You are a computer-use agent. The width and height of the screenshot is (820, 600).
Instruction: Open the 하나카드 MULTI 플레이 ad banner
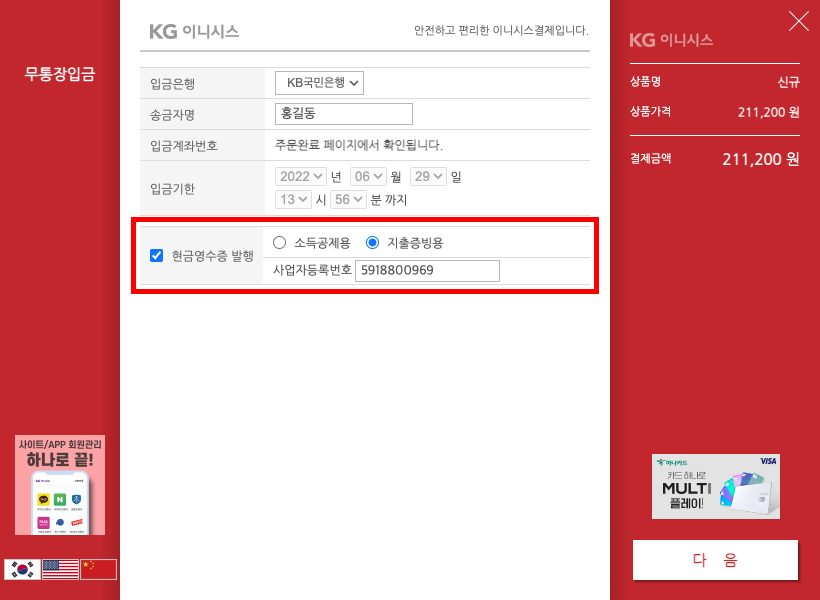click(x=715, y=486)
